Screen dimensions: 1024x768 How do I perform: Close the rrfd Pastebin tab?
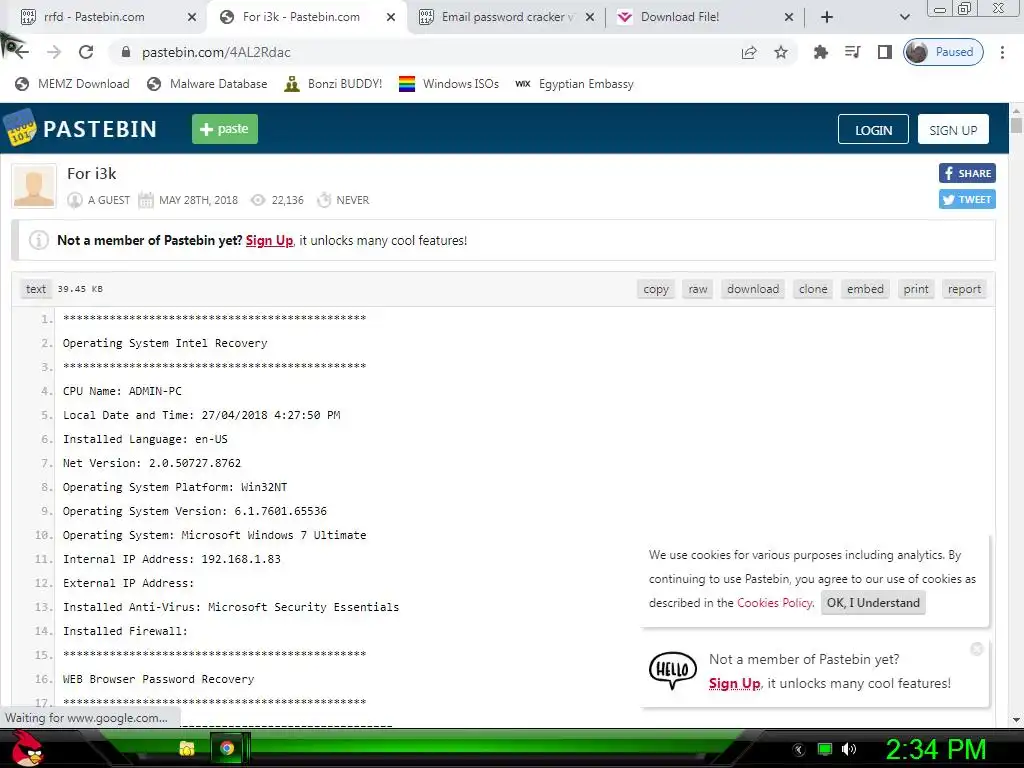point(192,17)
